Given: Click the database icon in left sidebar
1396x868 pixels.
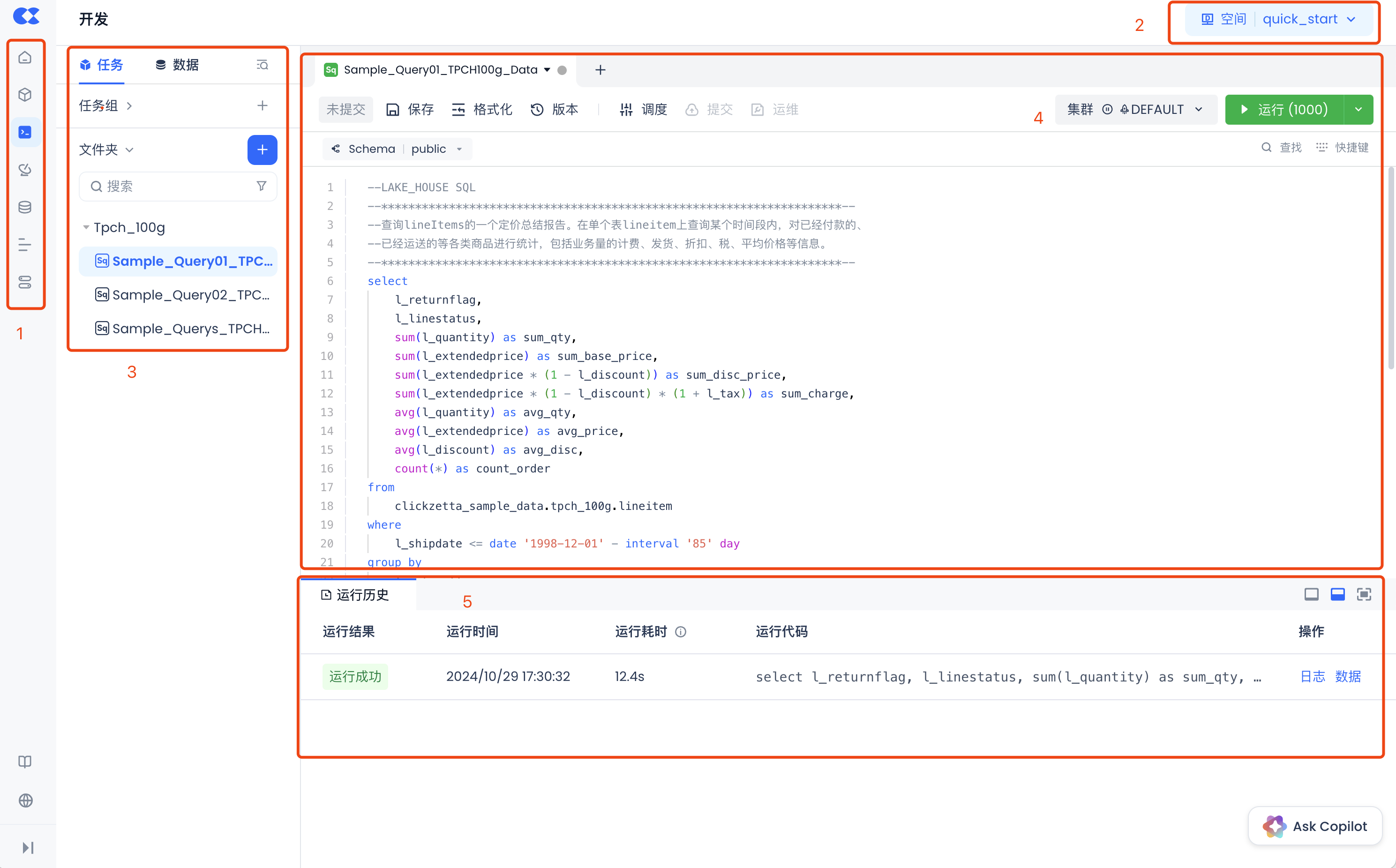Looking at the screenshot, I should click(x=25, y=207).
